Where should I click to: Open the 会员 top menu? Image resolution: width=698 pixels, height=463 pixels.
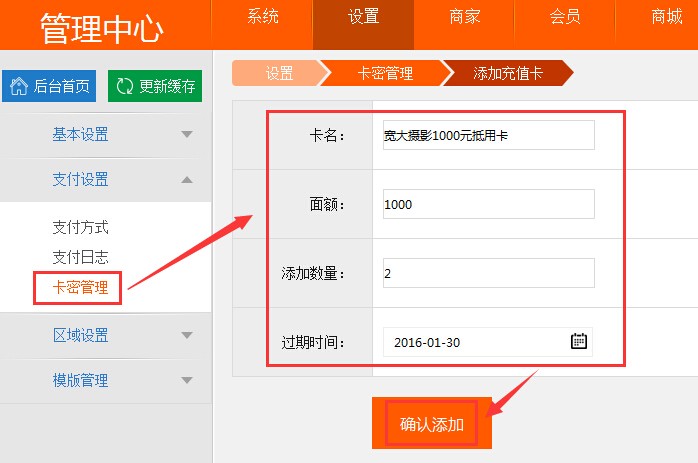click(565, 17)
